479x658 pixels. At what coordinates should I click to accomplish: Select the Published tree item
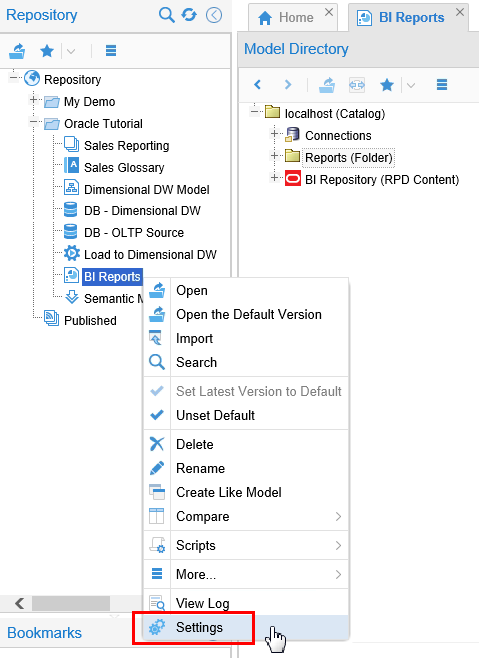point(90,321)
